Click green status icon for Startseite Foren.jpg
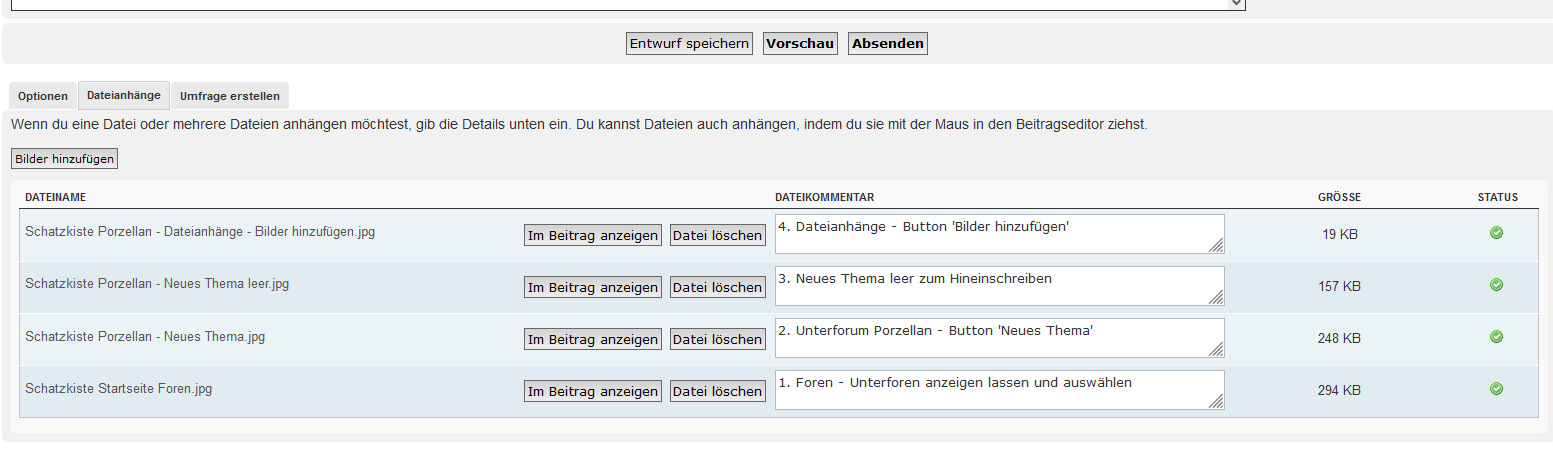 (x=1496, y=389)
